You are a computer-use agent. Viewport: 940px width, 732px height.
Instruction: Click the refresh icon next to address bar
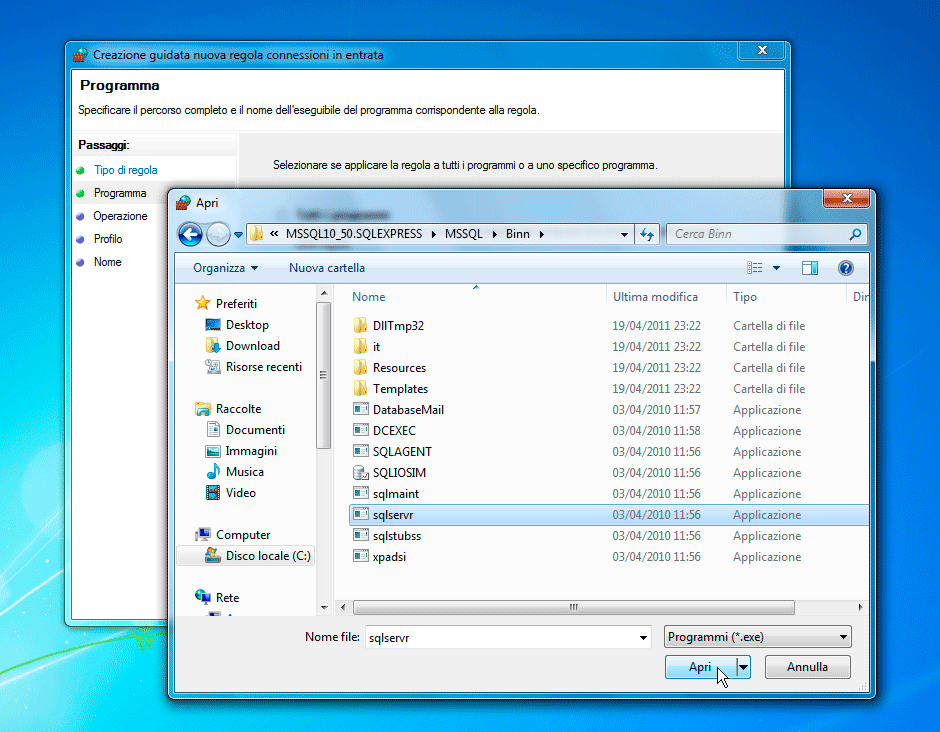click(x=647, y=234)
